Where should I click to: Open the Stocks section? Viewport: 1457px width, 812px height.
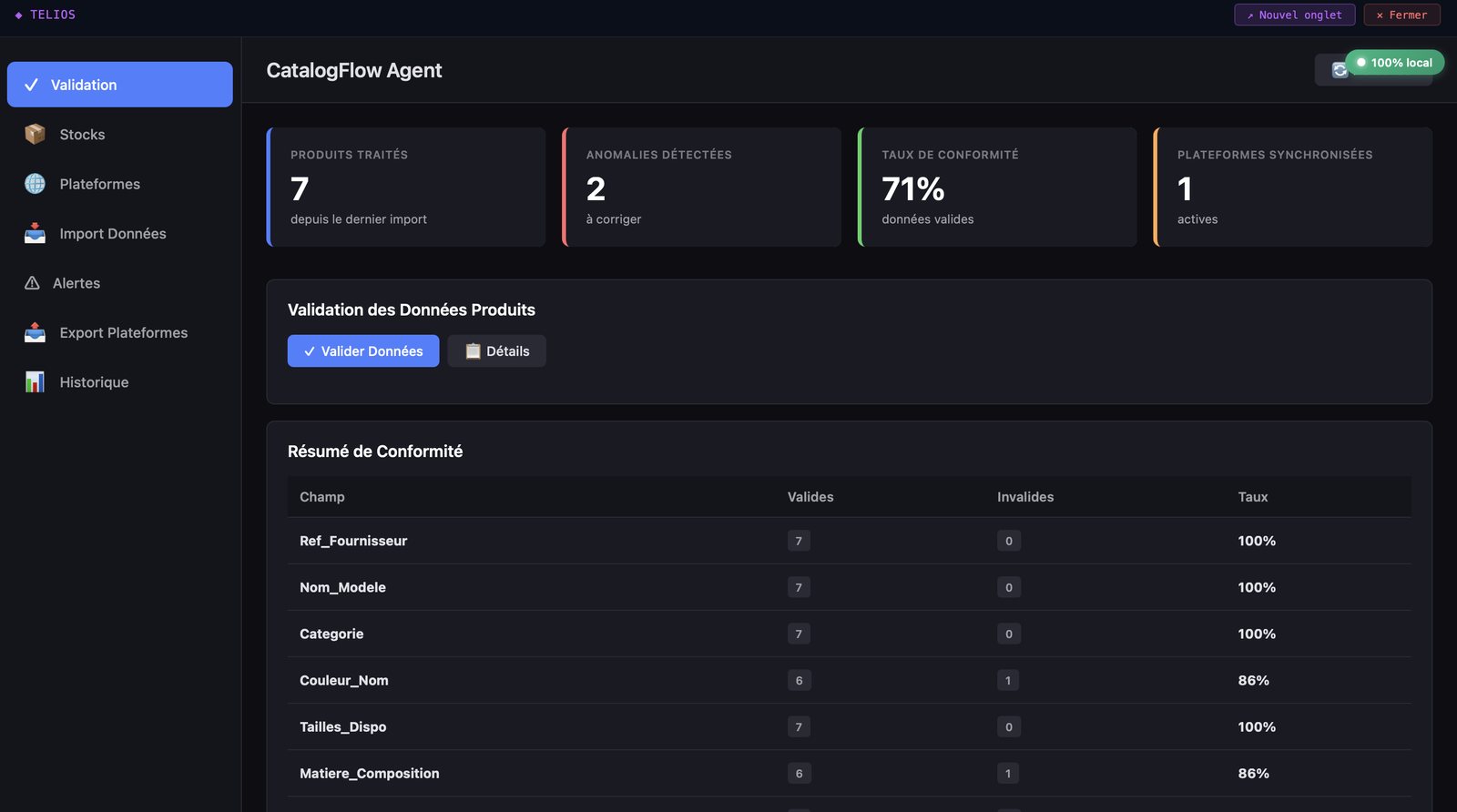point(120,134)
